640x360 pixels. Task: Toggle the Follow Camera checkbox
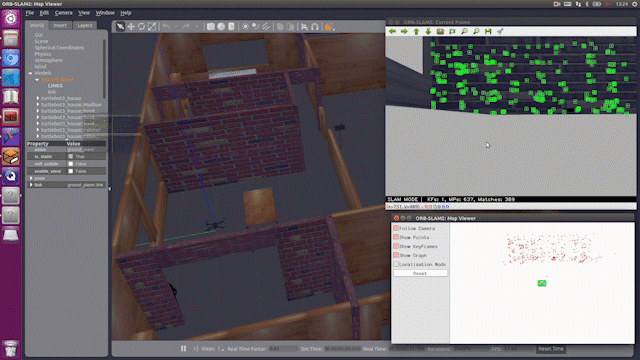pyautogui.click(x=396, y=228)
